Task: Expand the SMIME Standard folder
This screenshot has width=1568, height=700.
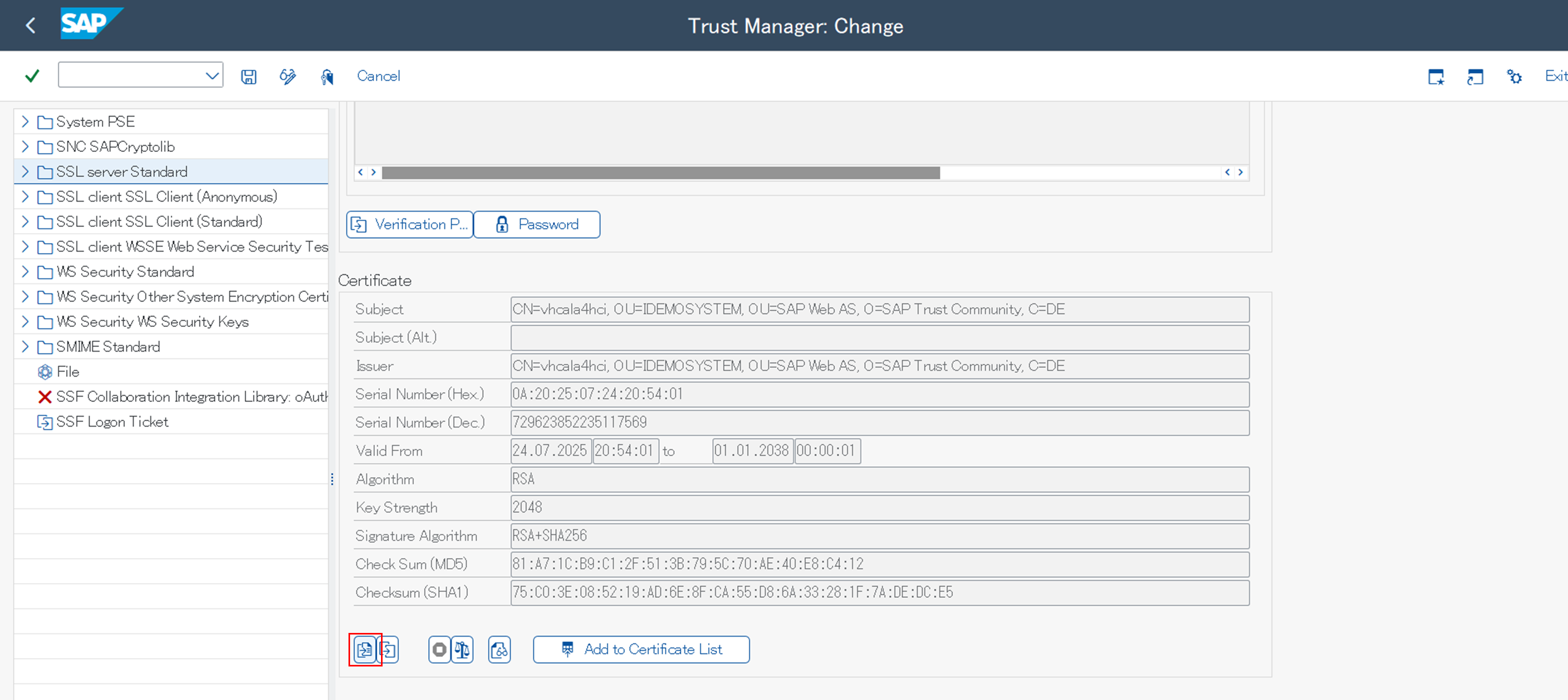Action: pyautogui.click(x=25, y=346)
